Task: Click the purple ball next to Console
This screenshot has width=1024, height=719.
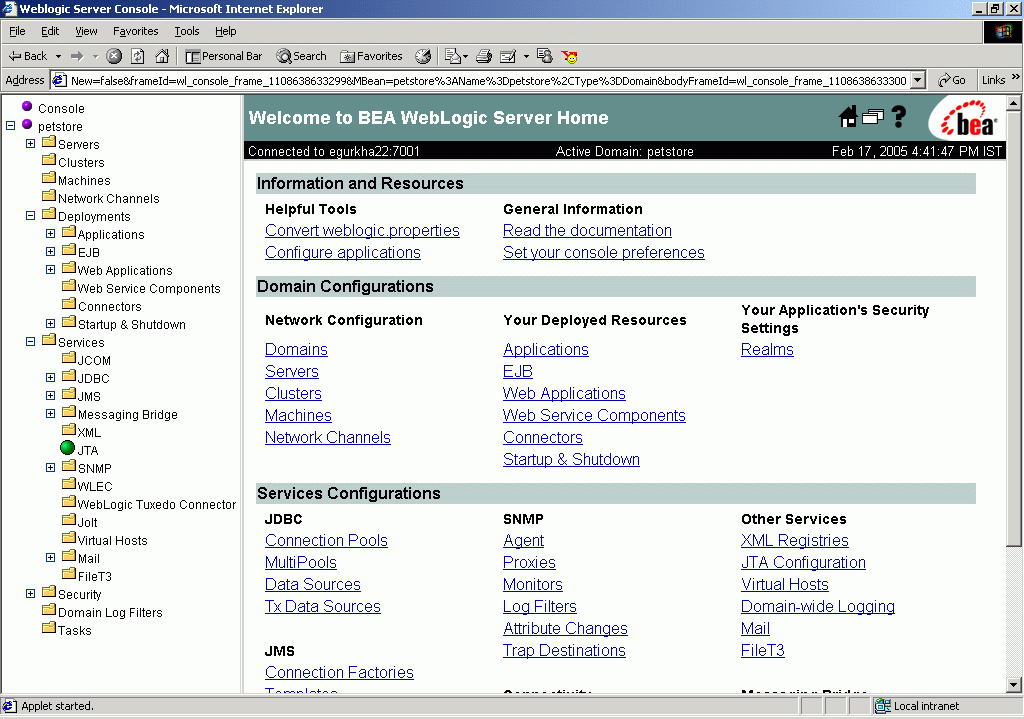Action: coord(27,106)
